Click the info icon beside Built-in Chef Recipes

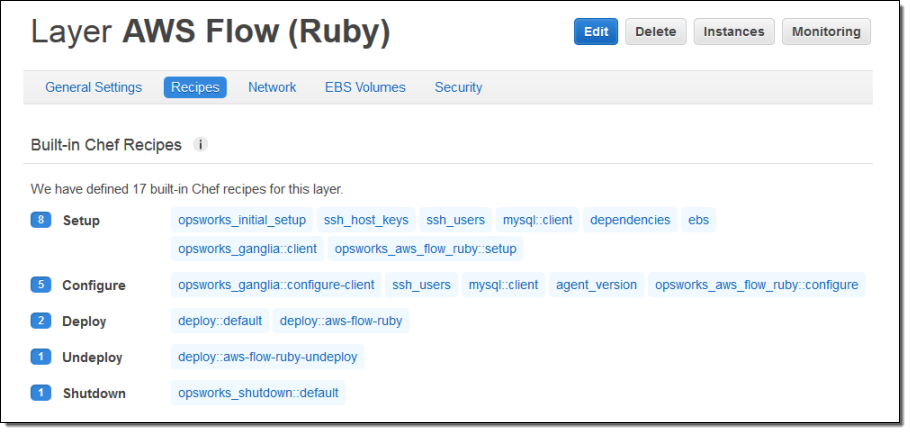click(x=200, y=145)
